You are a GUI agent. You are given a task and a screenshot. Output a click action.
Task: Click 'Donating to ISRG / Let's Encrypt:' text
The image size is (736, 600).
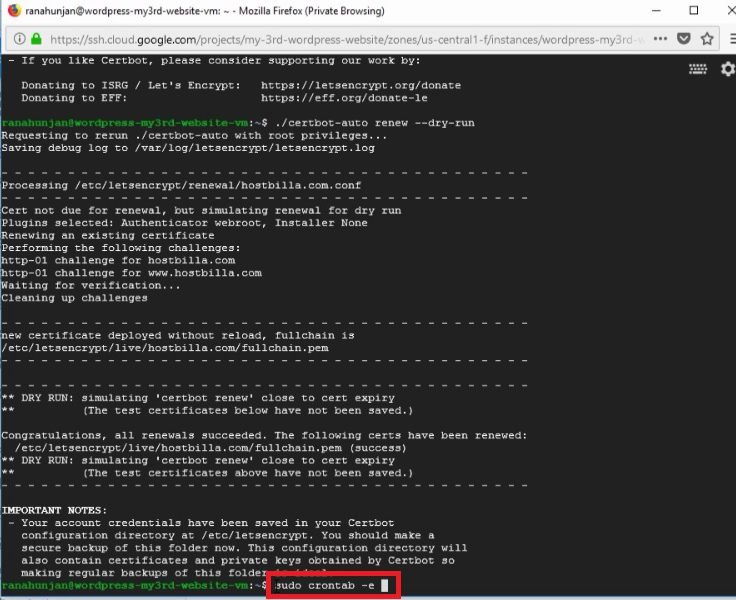[x=131, y=85]
